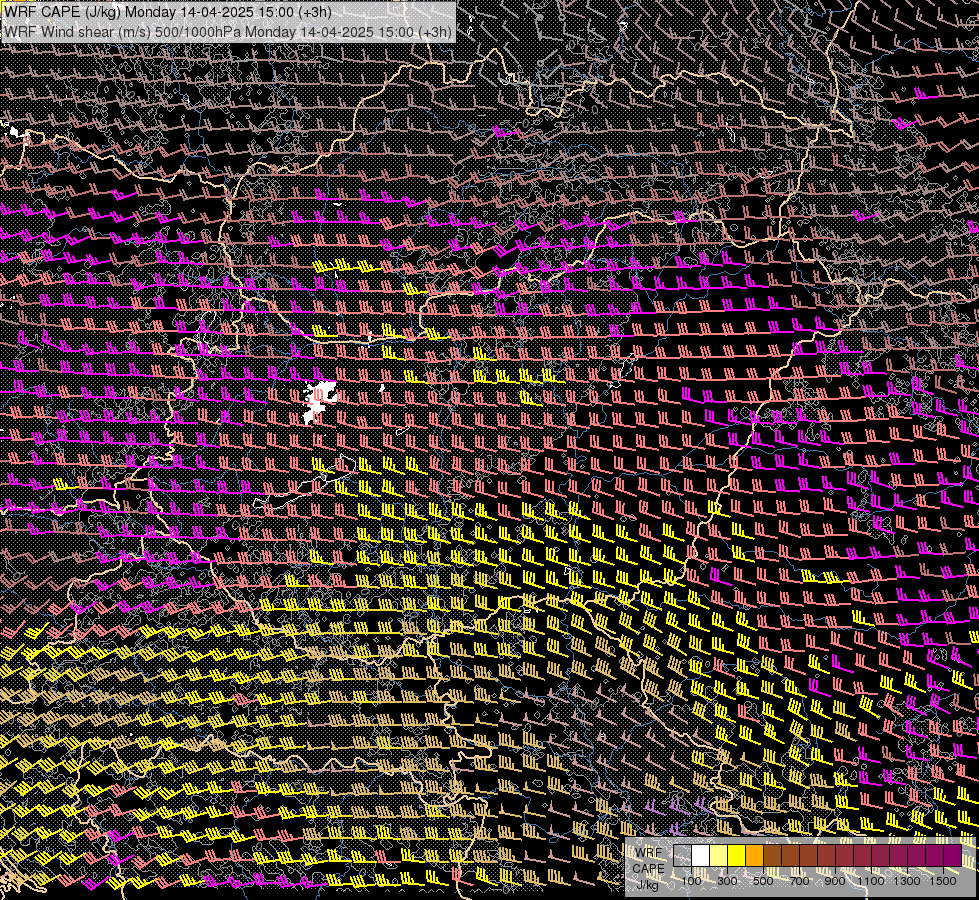Click the orange CAPE legend swatch

(754, 856)
